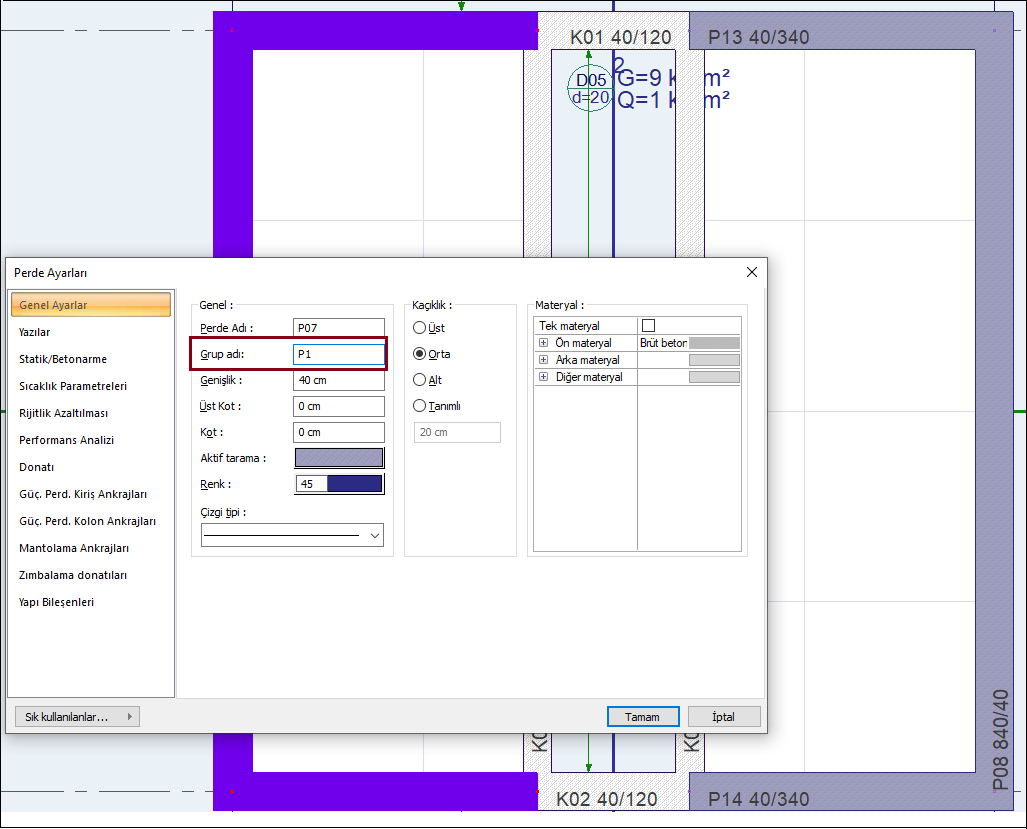Viewport: 1027px width, 829px height.
Task: Click the İptal button
Action: (x=724, y=717)
